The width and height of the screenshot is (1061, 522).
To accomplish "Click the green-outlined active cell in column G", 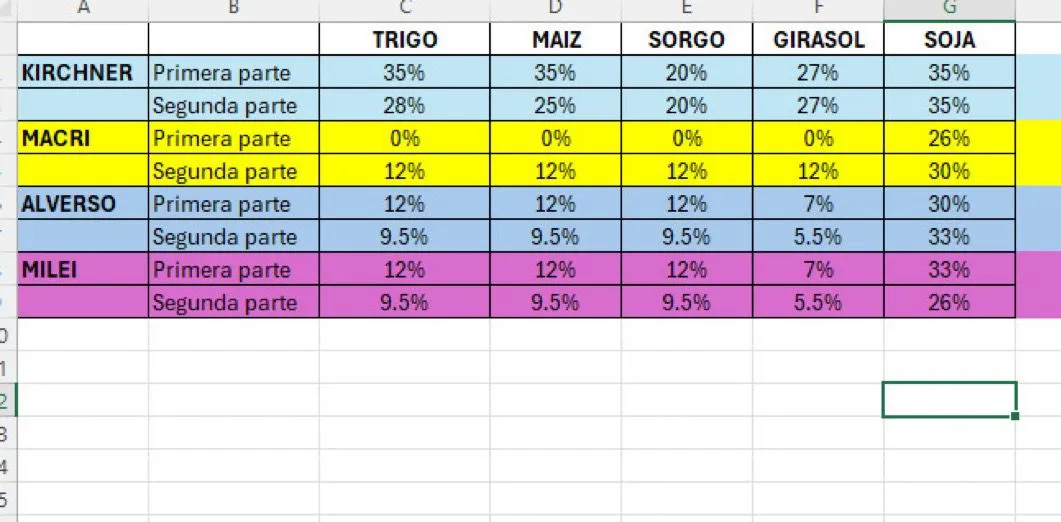I will pos(949,399).
